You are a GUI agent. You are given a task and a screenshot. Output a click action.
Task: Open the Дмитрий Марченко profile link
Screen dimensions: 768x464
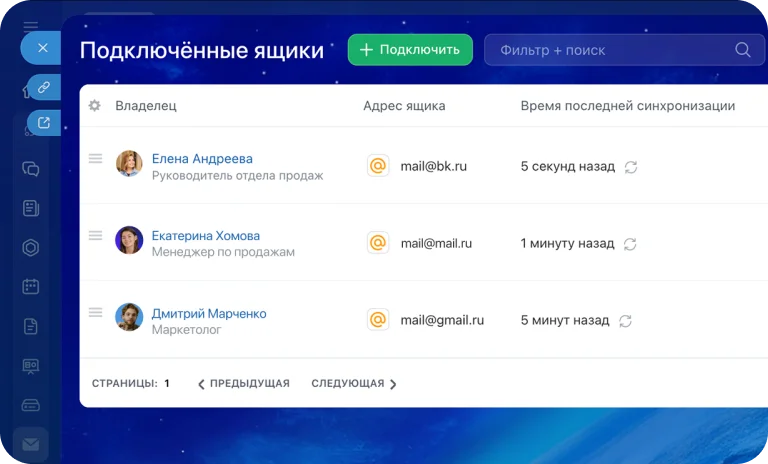(209, 313)
